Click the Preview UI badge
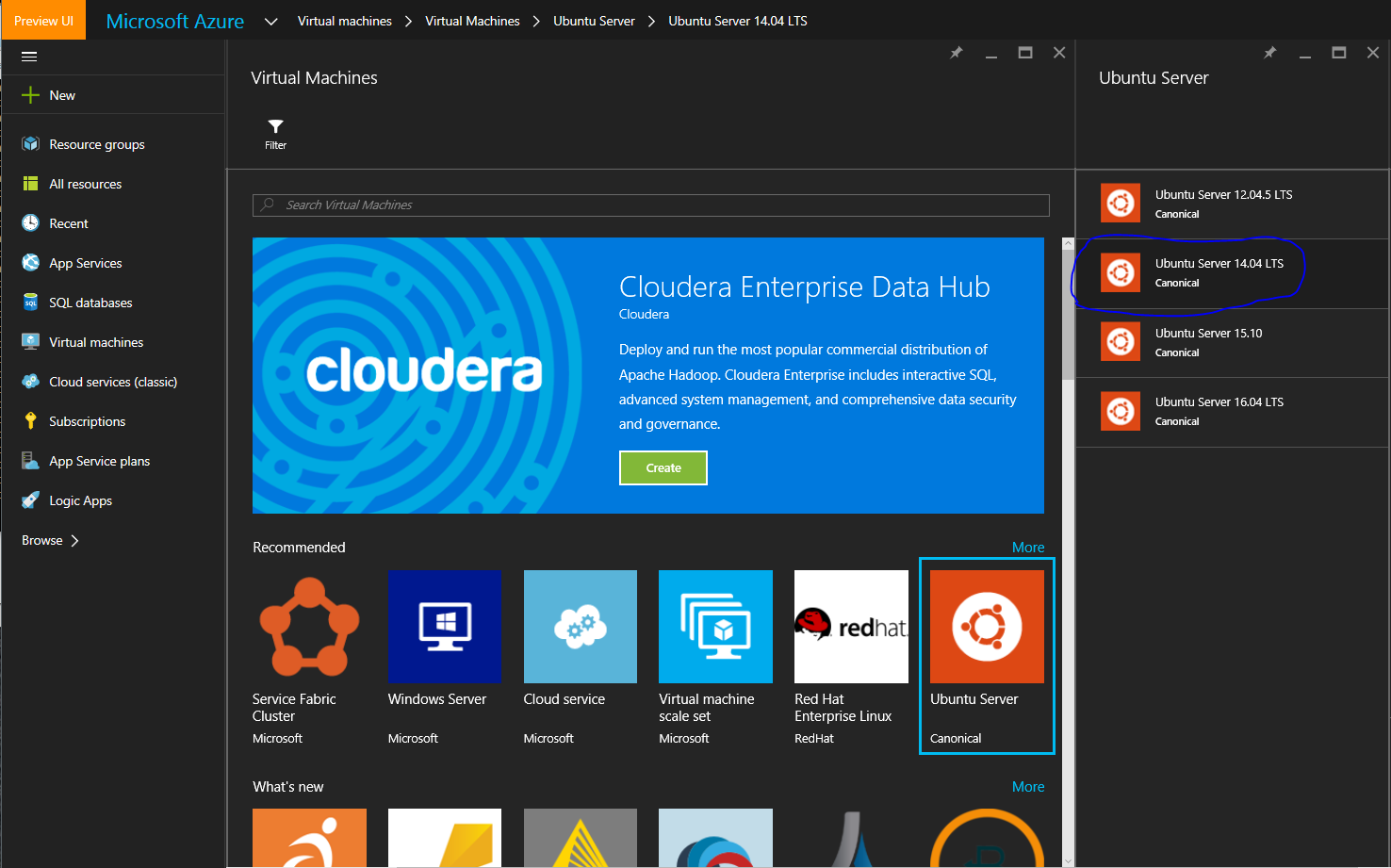This screenshot has height=868, width=1391. (43, 20)
